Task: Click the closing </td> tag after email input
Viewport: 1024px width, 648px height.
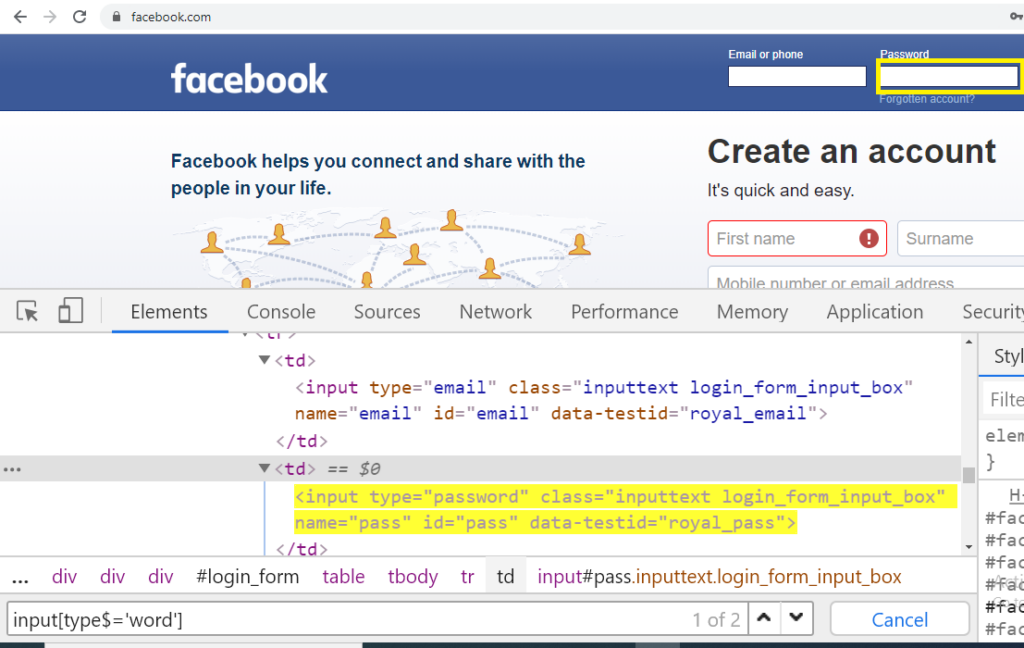Action: (301, 441)
